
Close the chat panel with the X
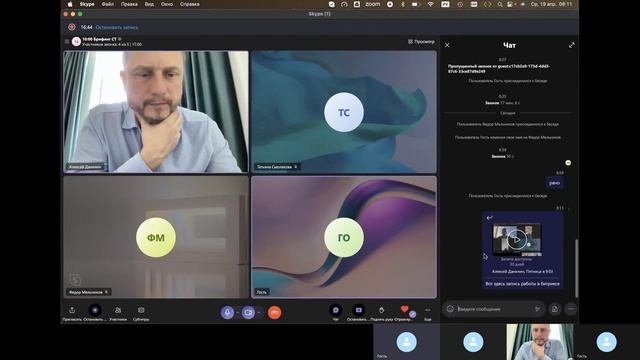pos(447,45)
